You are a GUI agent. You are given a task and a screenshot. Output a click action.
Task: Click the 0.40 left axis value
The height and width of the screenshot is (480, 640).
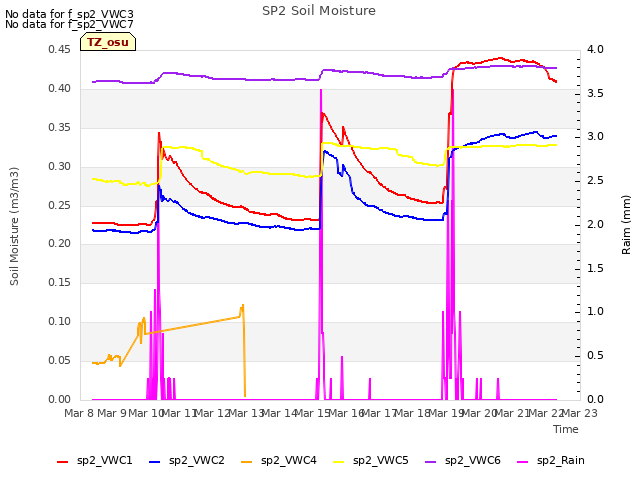60,89
